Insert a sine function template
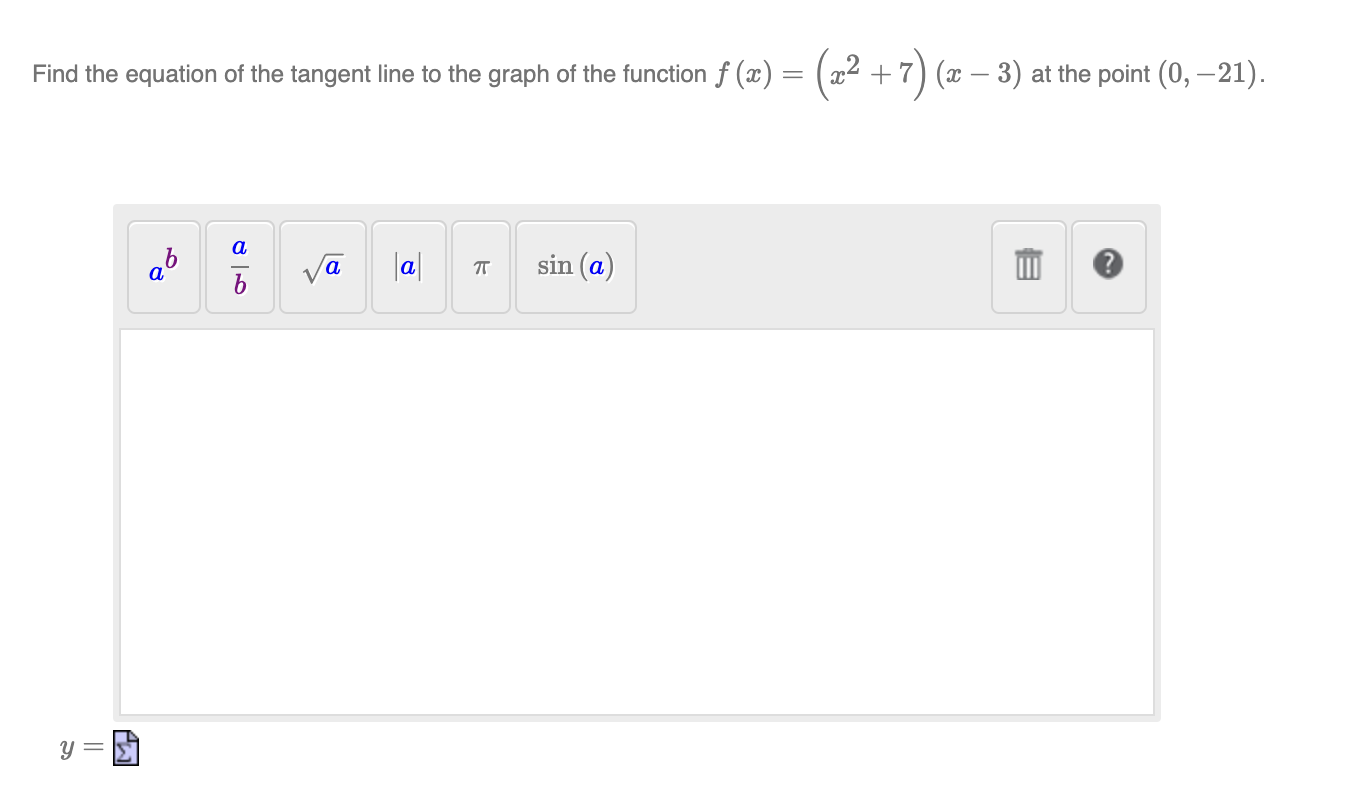1349x811 pixels. tap(575, 266)
